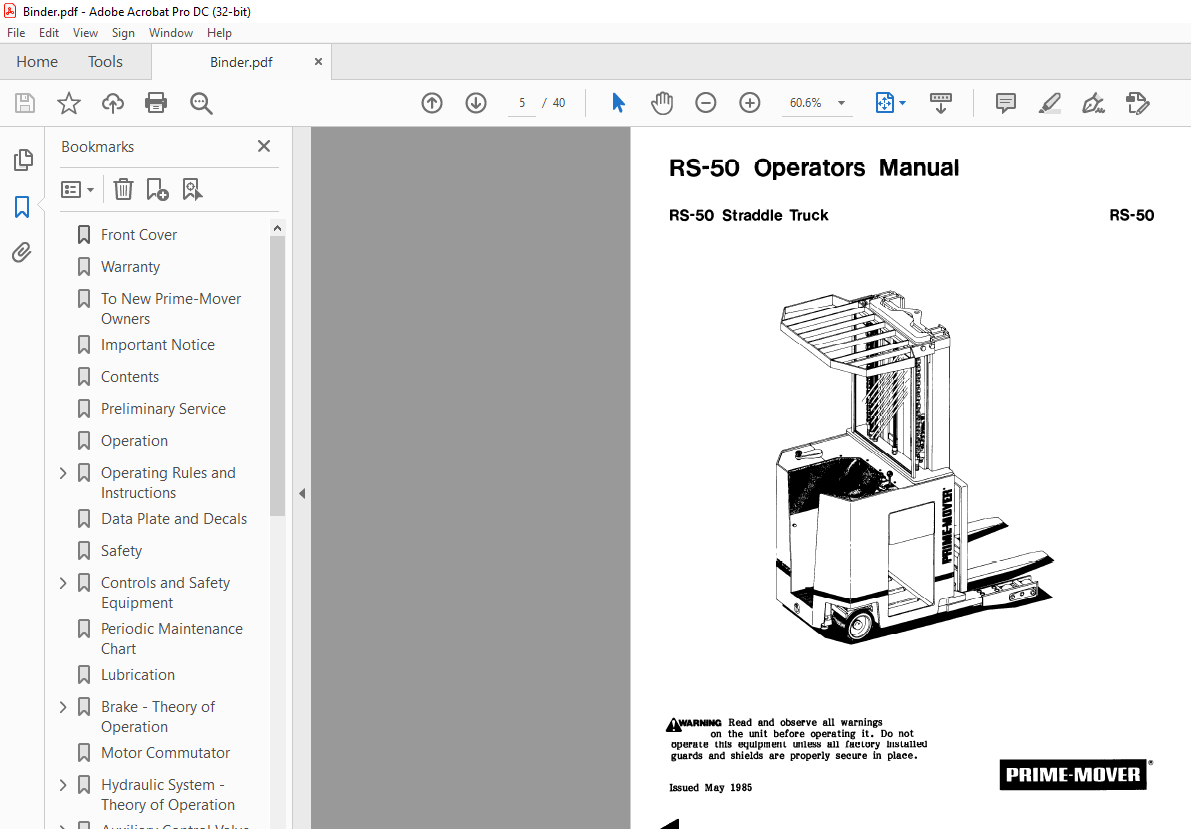Zoom out with minus icon

pyautogui.click(x=706, y=103)
